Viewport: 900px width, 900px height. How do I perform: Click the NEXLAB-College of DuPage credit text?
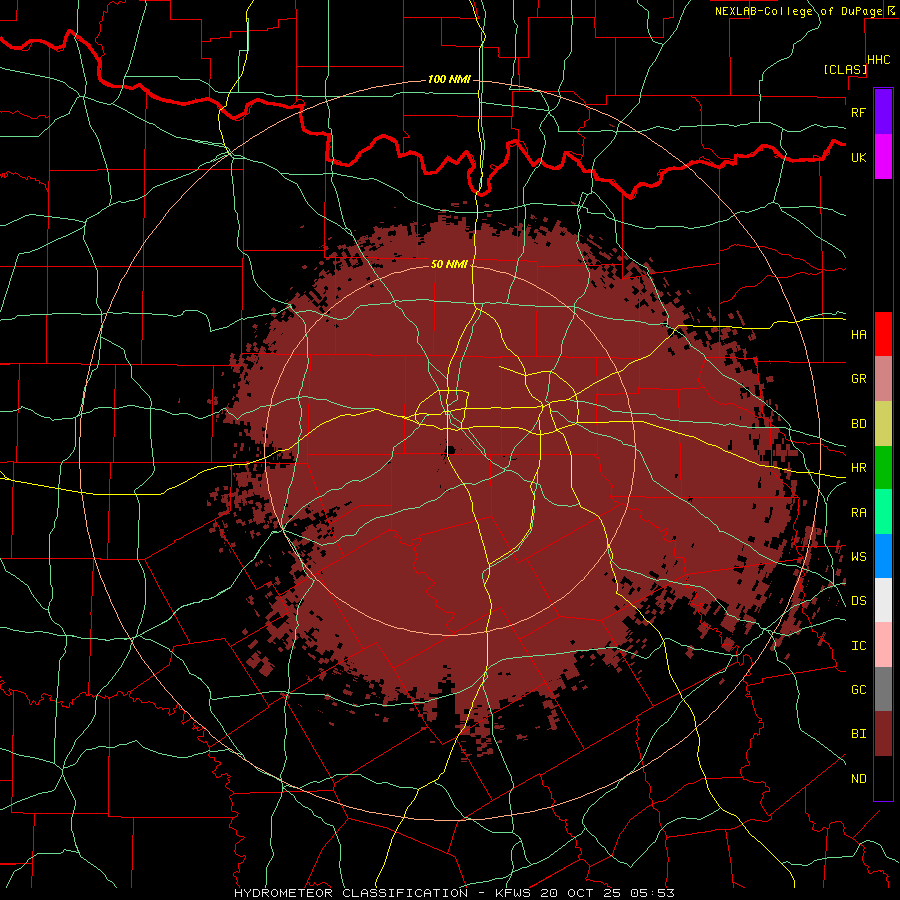(x=798, y=11)
